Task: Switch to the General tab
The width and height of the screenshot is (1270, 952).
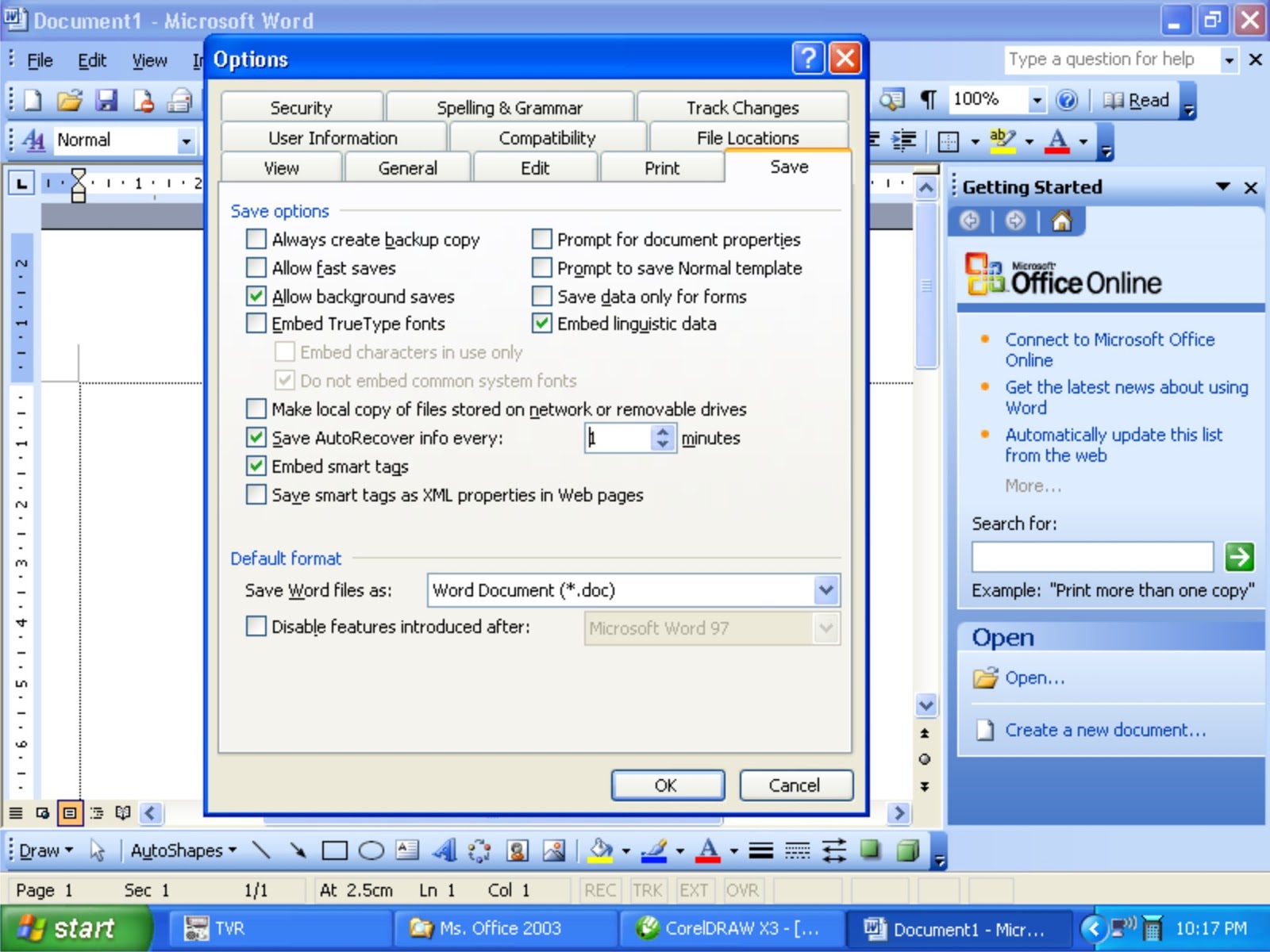Action: pyautogui.click(x=407, y=167)
